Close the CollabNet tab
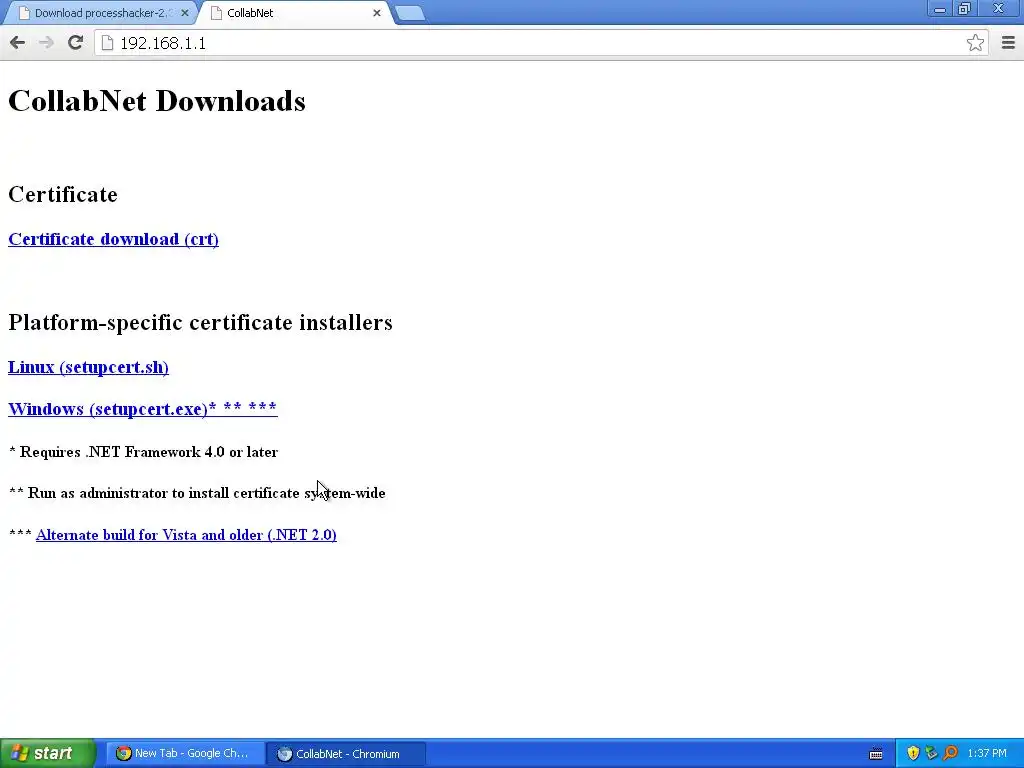This screenshot has width=1024, height=768. pos(377,13)
